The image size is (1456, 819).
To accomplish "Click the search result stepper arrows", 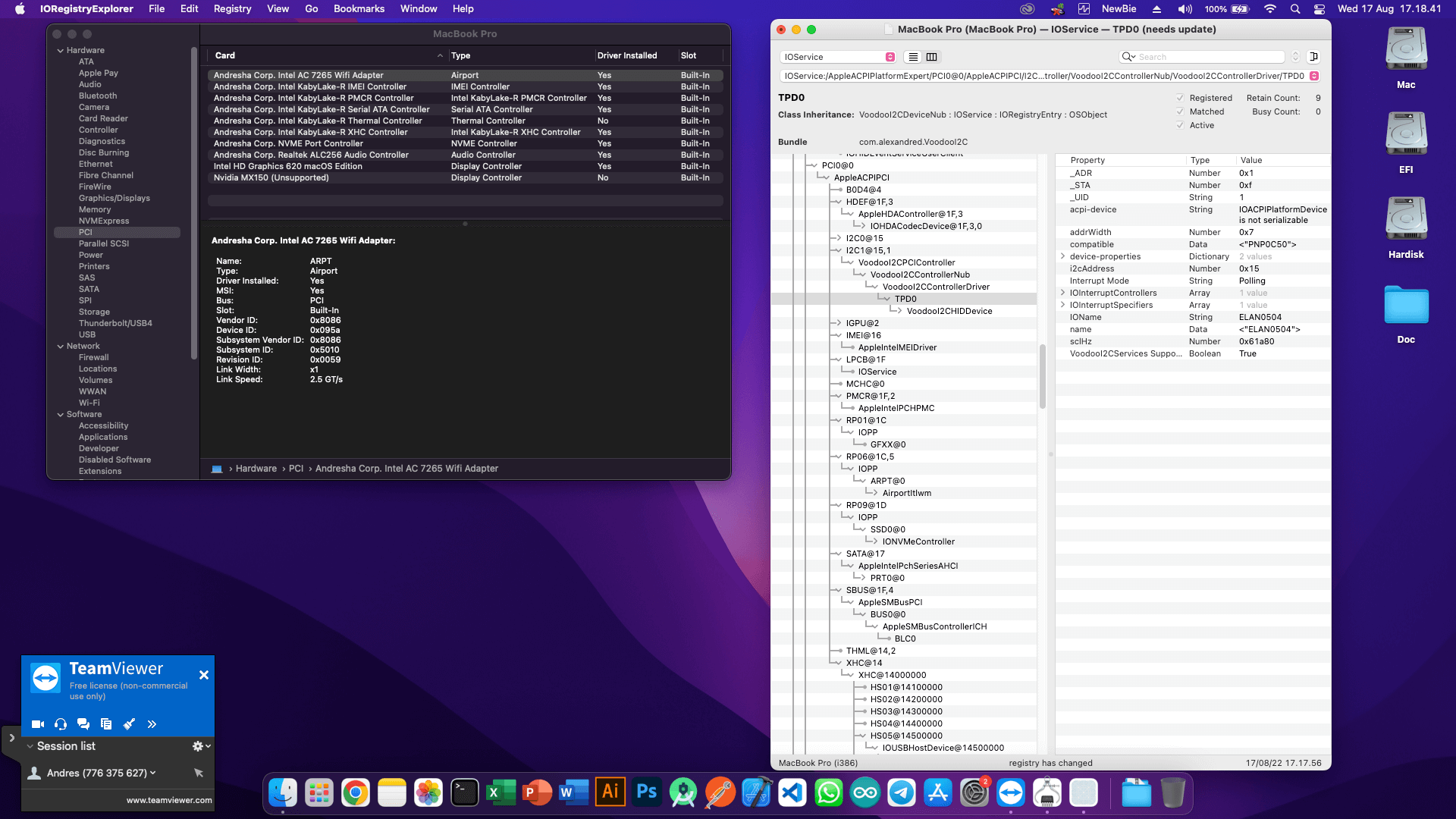I will coord(1295,57).
